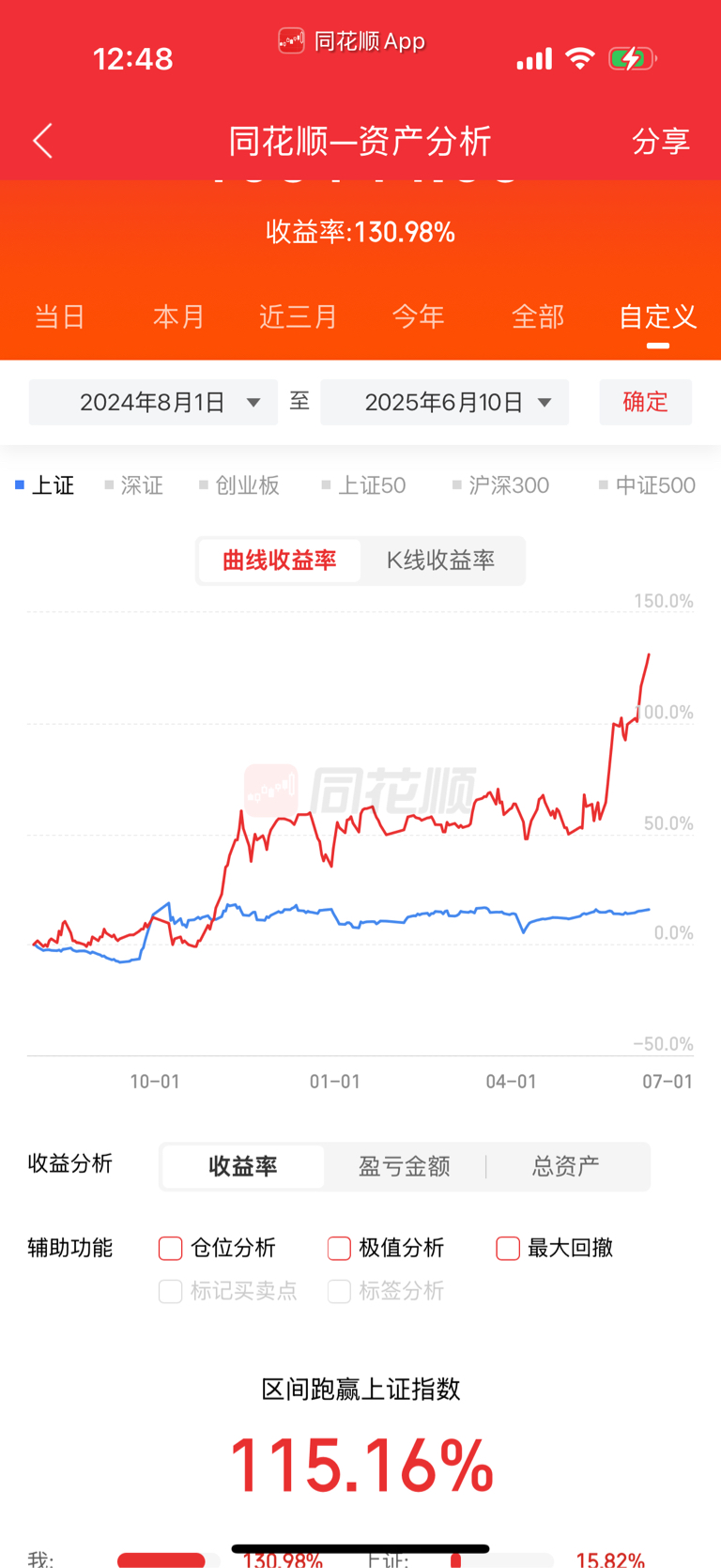Tap the battery charging status icon
The height and width of the screenshot is (1568, 721).
[x=633, y=58]
